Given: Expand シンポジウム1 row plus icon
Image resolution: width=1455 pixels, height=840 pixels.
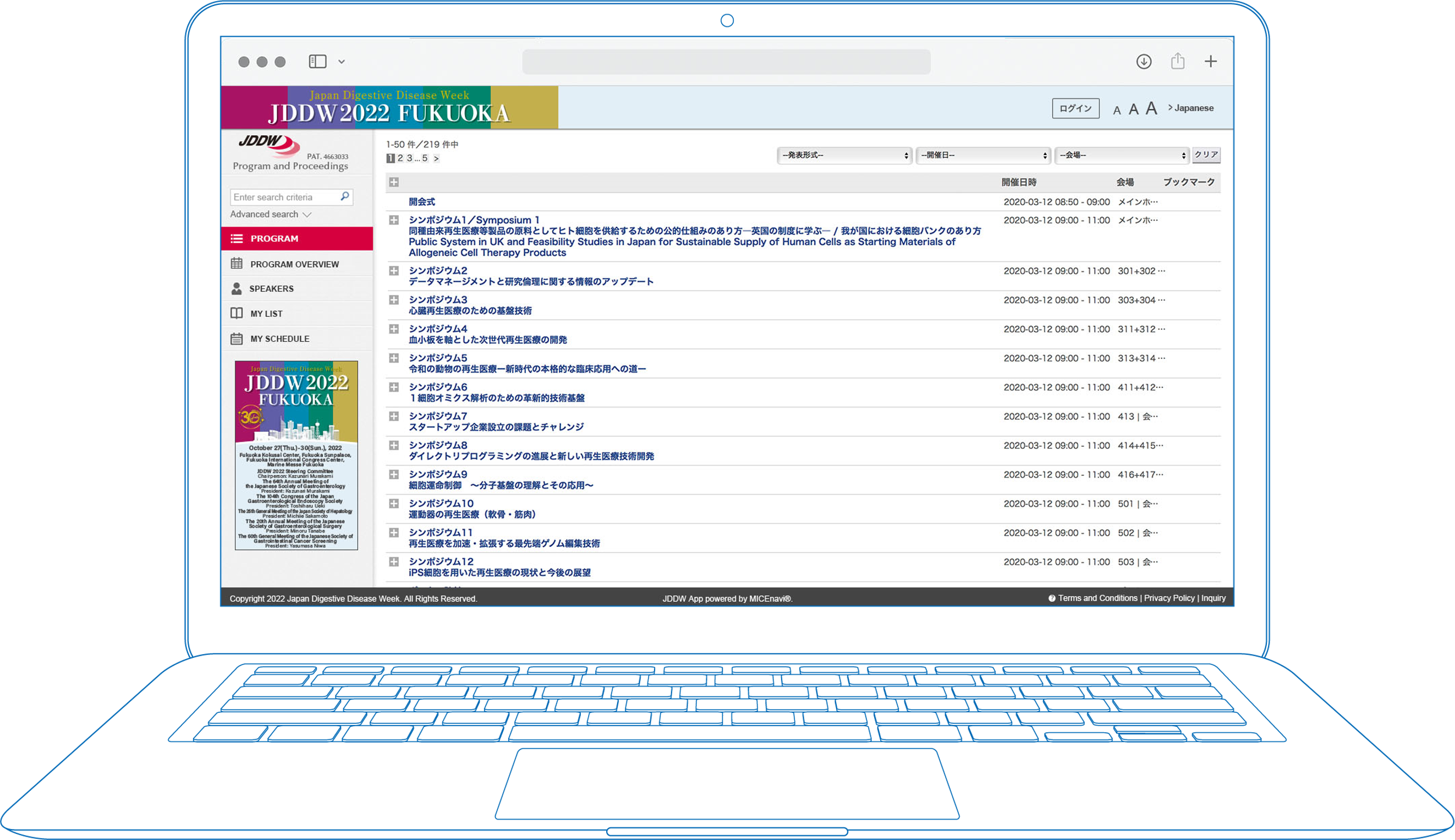Looking at the screenshot, I should (394, 220).
